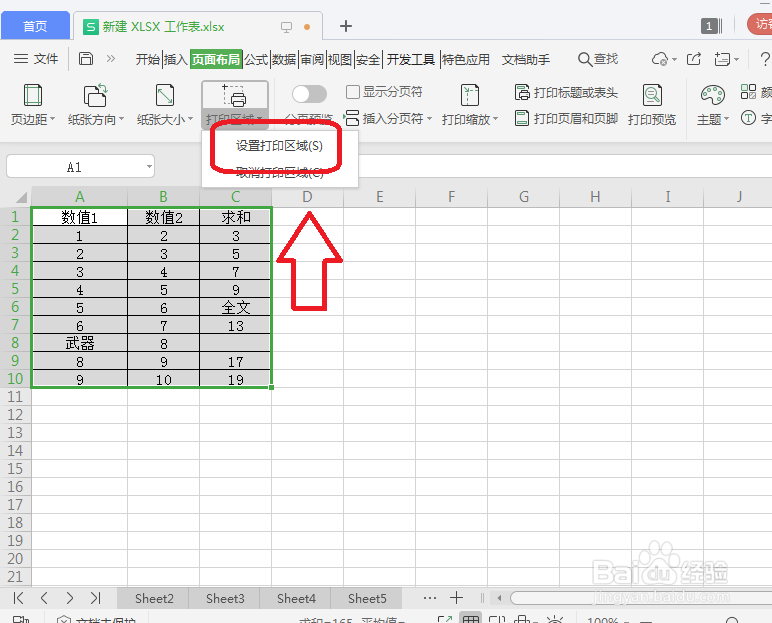The height and width of the screenshot is (623, 772).
Task: Go to next sheet arrow
Action: pos(69,598)
